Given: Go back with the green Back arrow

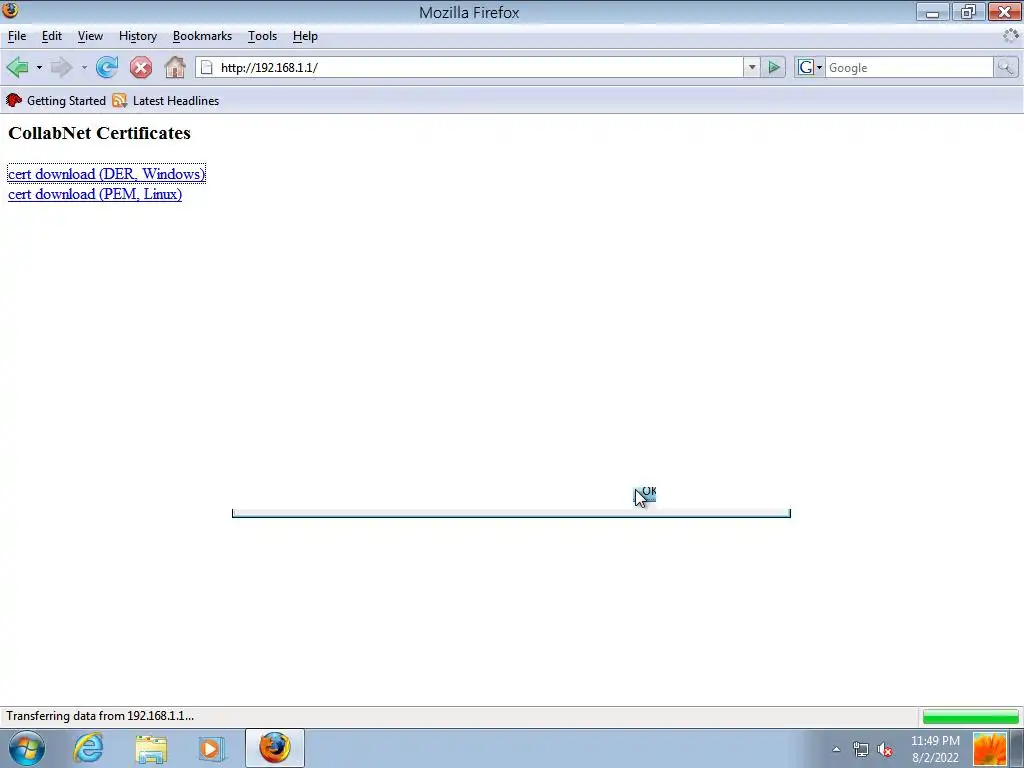Looking at the screenshot, I should (x=18, y=67).
